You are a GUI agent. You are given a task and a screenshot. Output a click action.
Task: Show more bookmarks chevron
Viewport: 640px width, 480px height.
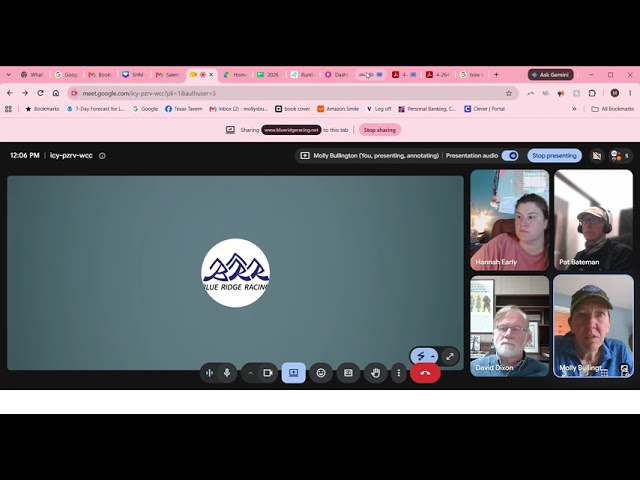point(574,109)
